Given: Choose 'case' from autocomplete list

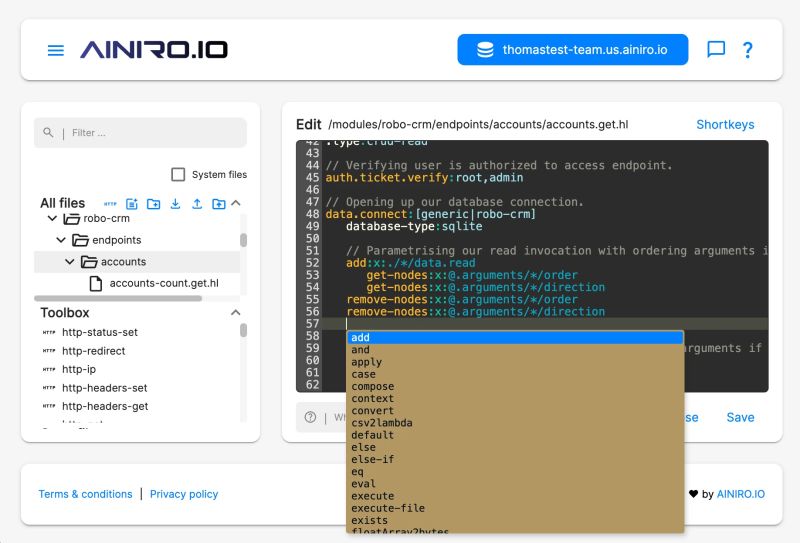Looking at the screenshot, I should click(515, 374).
